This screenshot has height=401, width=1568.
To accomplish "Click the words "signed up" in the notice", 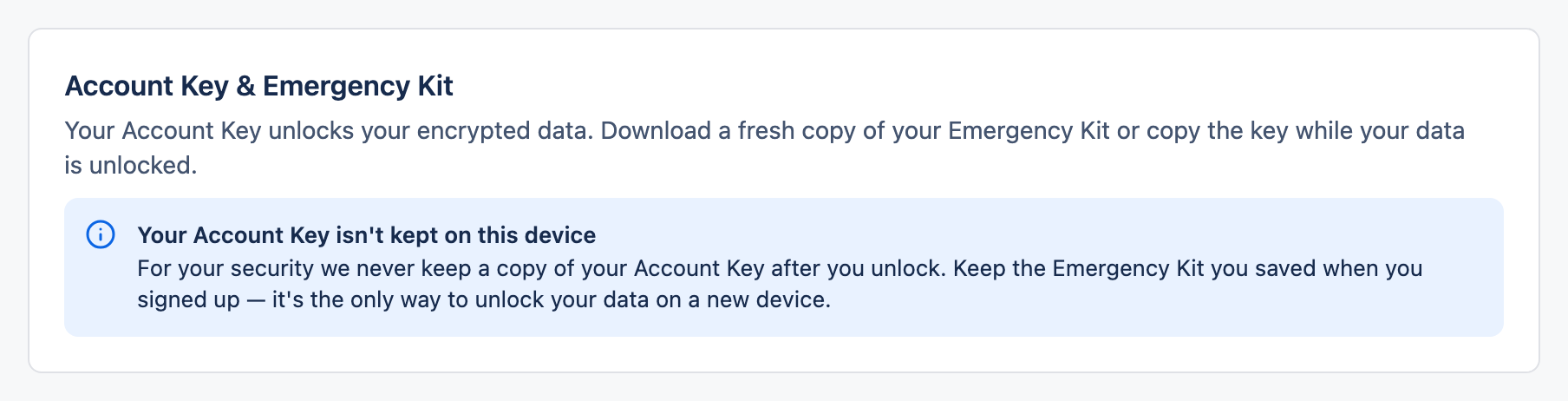I will (x=188, y=299).
